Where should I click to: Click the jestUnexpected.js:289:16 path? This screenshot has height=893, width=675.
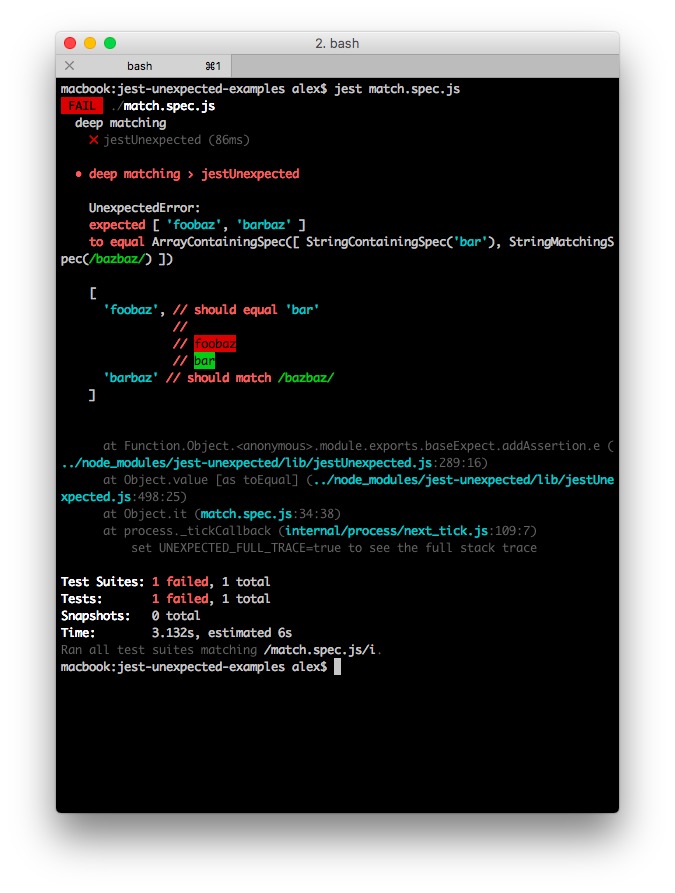click(x=275, y=463)
